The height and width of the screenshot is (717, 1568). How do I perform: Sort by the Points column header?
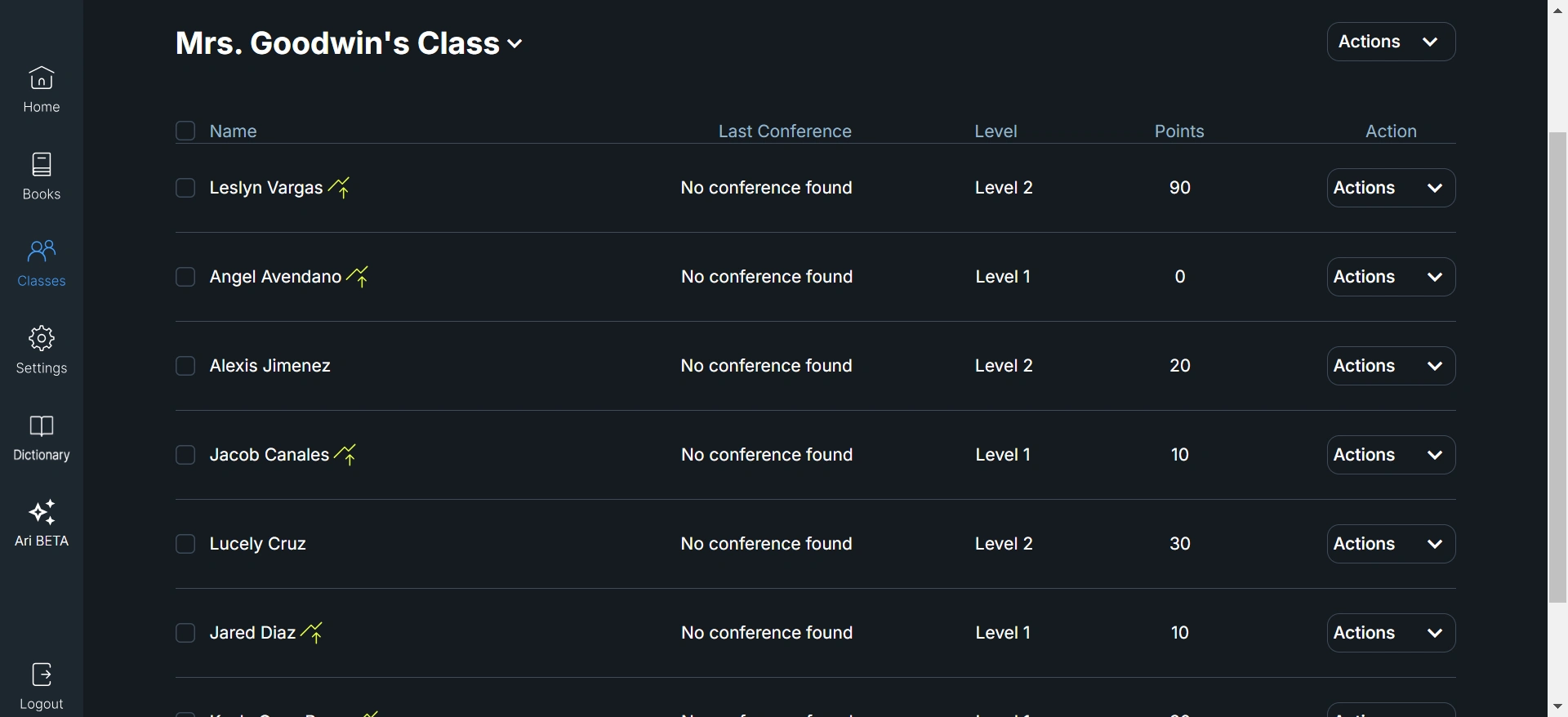point(1179,131)
